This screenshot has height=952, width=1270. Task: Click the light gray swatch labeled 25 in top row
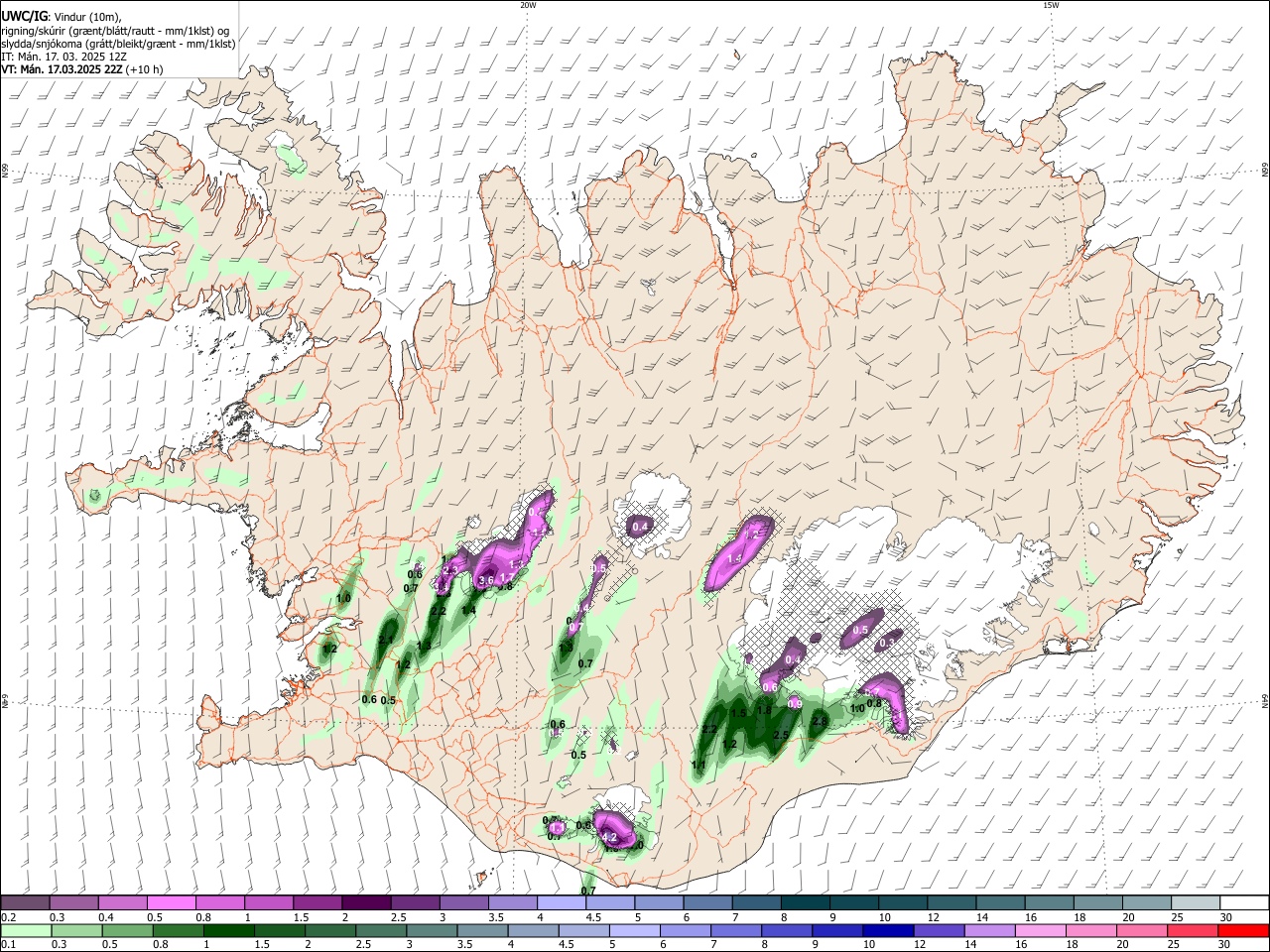point(1196,903)
